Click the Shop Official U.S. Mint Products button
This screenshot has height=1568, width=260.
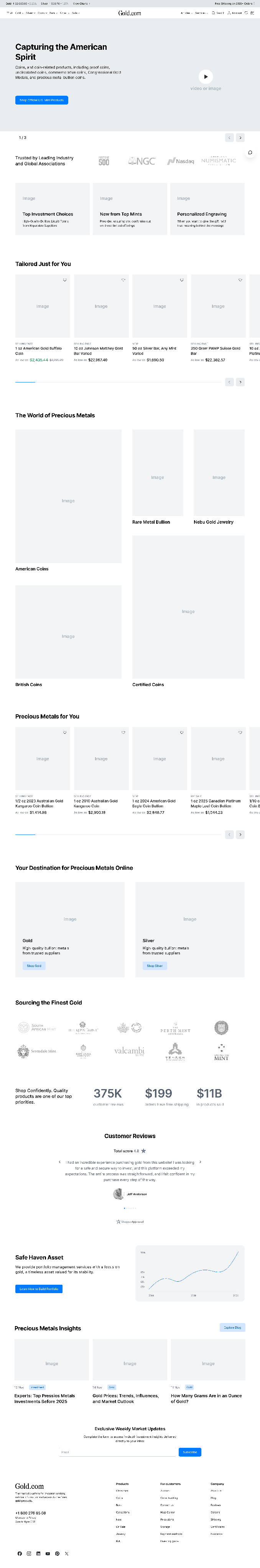(x=41, y=100)
